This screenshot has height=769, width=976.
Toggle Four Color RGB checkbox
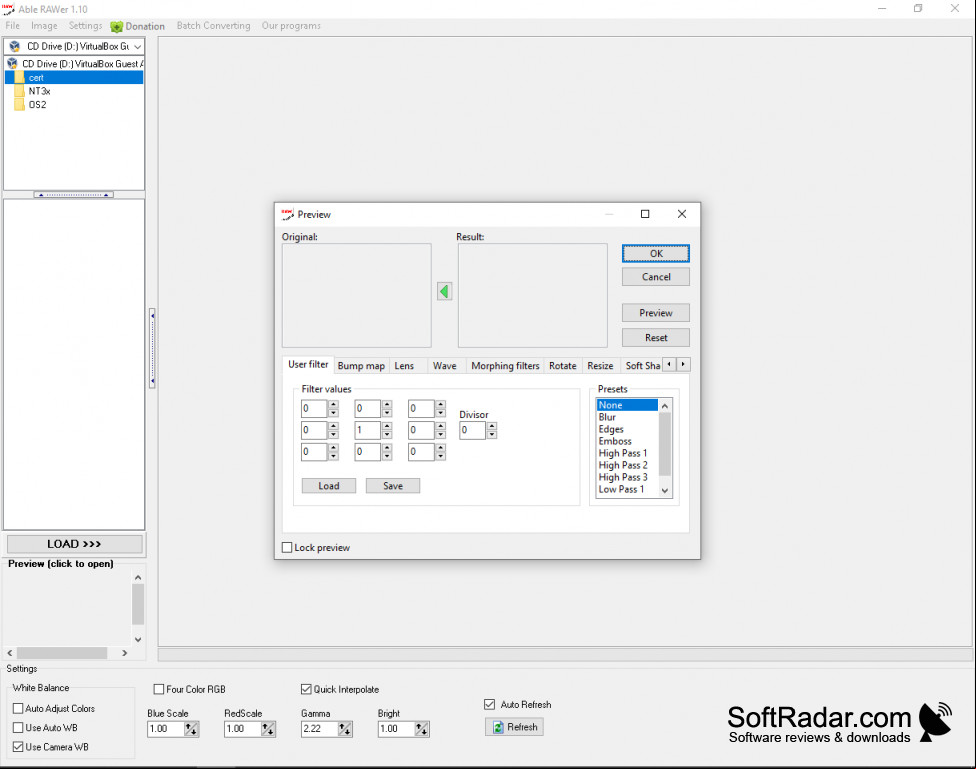(x=159, y=689)
